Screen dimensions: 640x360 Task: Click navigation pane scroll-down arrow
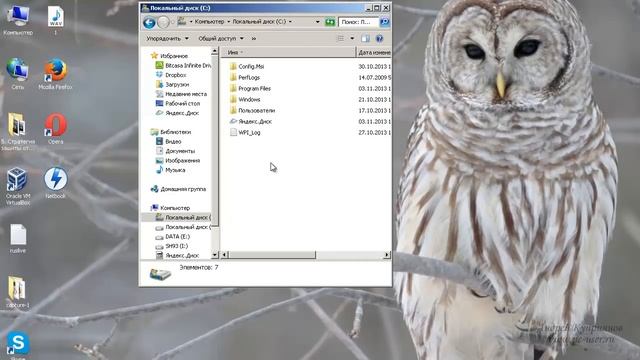215,255
